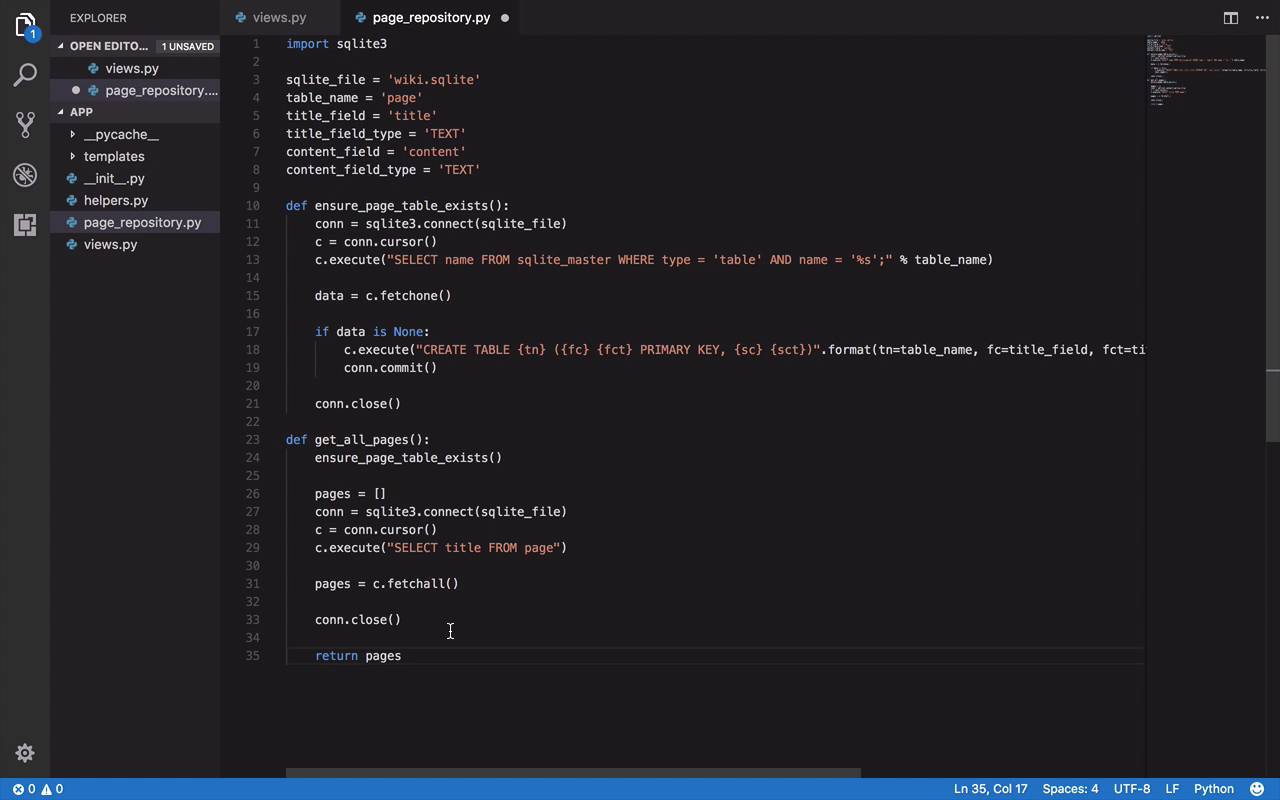Click Python icon beside __init__.py in explorer
Screen dimensions: 1280x800
tap(72, 179)
